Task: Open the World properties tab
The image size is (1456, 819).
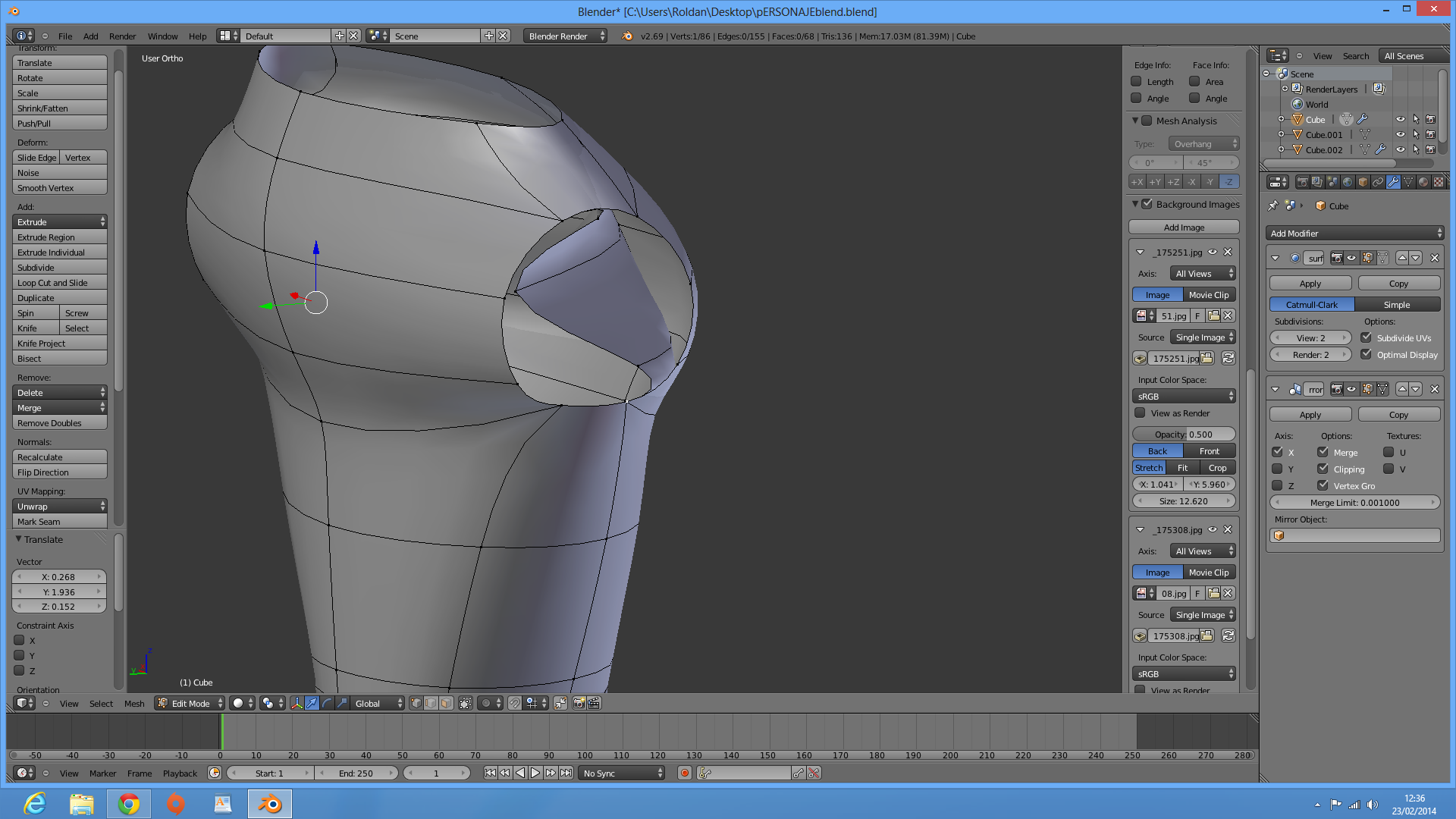Action: [x=1348, y=182]
